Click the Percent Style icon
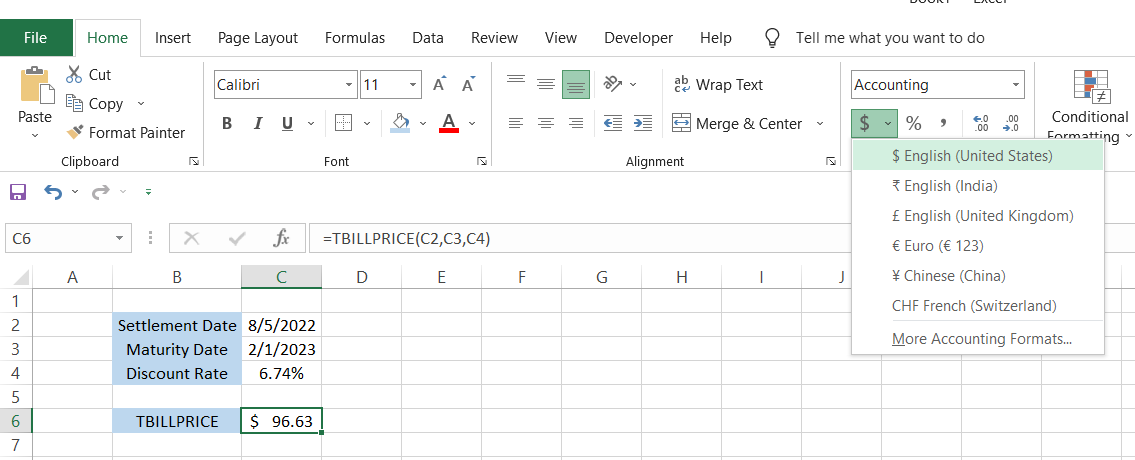Screen dimensions: 1135x460 [x=913, y=124]
